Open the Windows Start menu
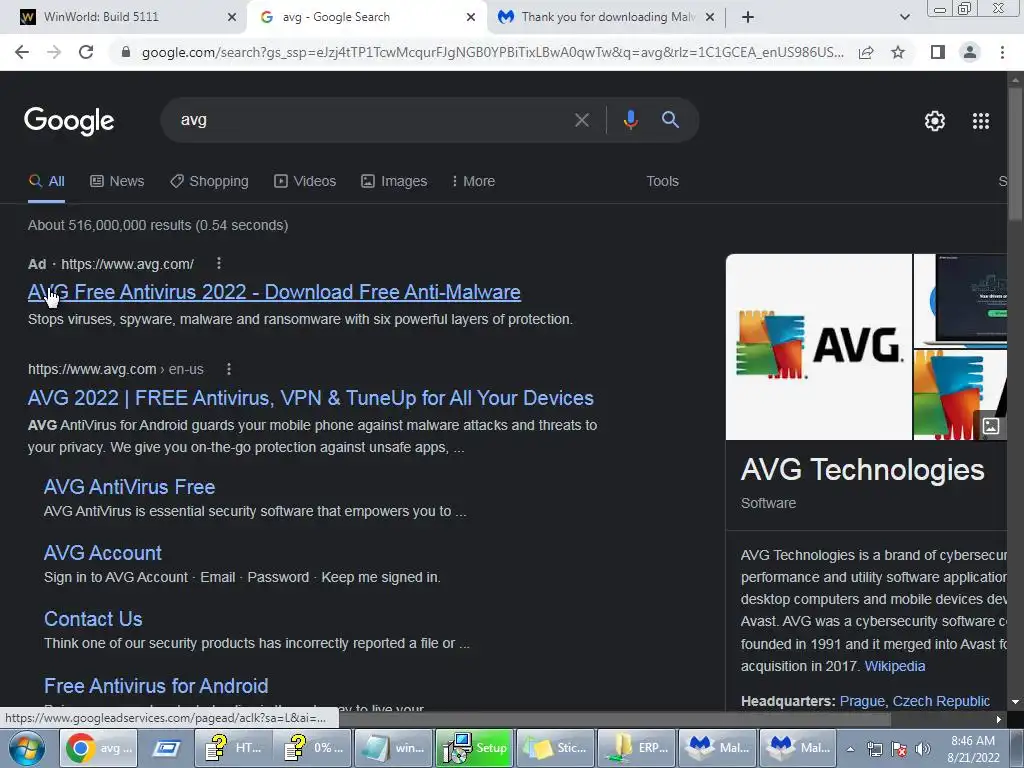The height and width of the screenshot is (768, 1024). [x=27, y=748]
